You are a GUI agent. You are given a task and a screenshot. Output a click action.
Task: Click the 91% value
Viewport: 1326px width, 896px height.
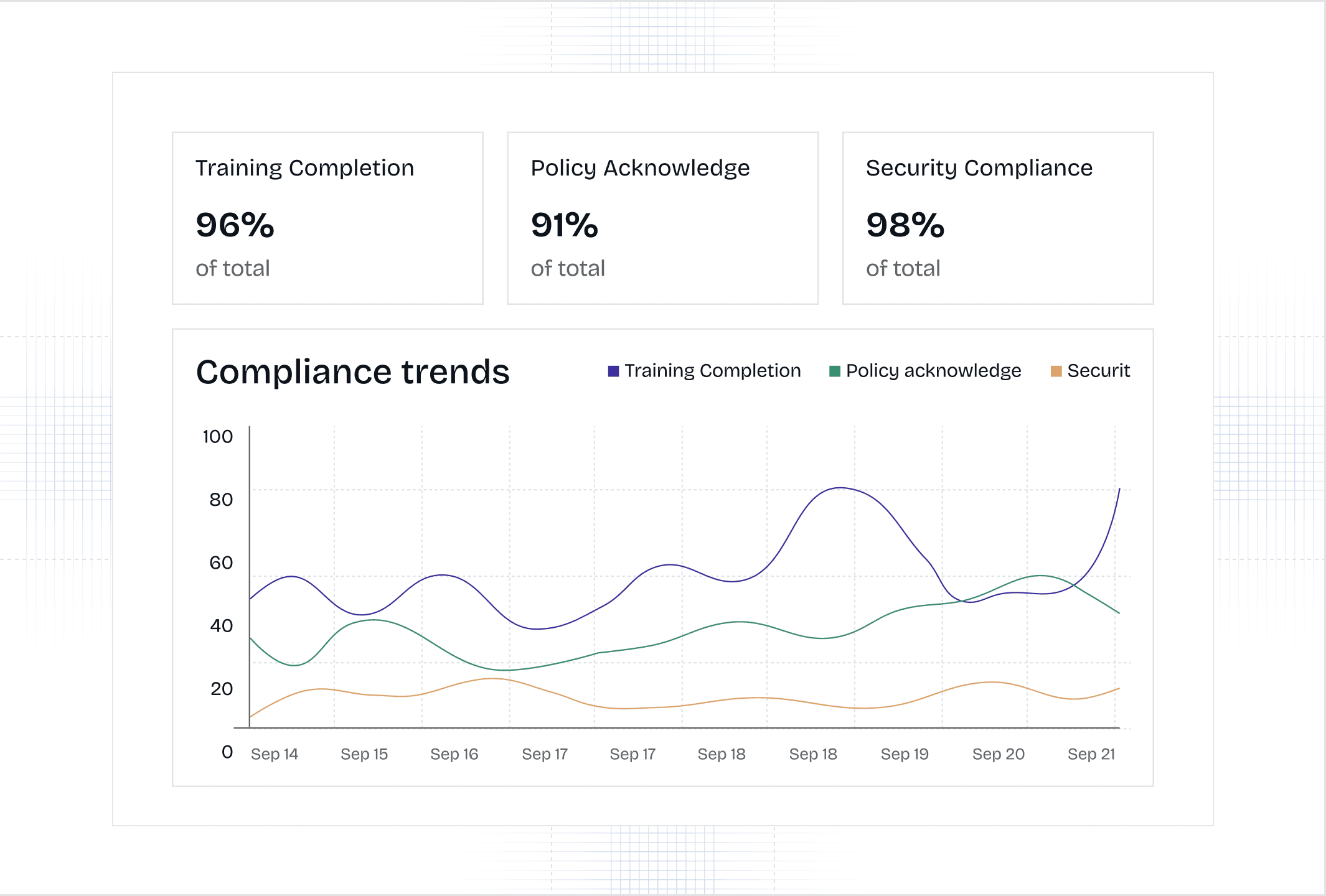coord(564,225)
